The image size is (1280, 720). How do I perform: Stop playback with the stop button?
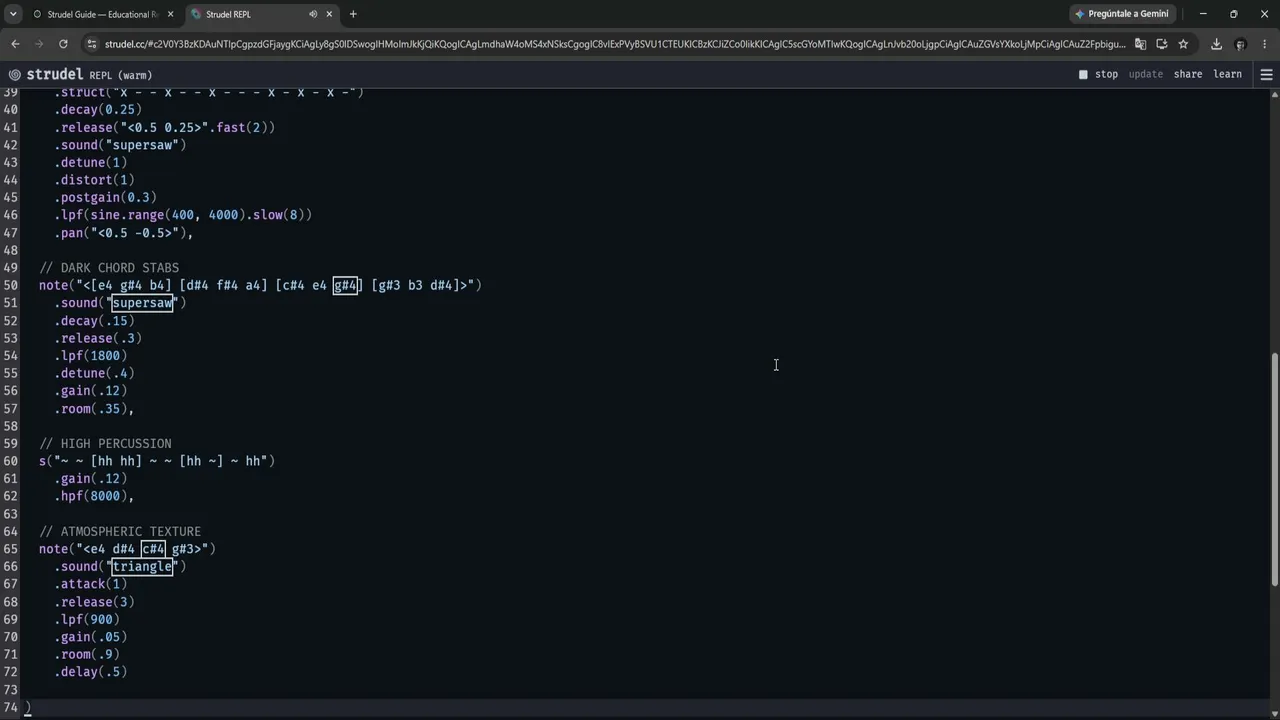[1098, 74]
